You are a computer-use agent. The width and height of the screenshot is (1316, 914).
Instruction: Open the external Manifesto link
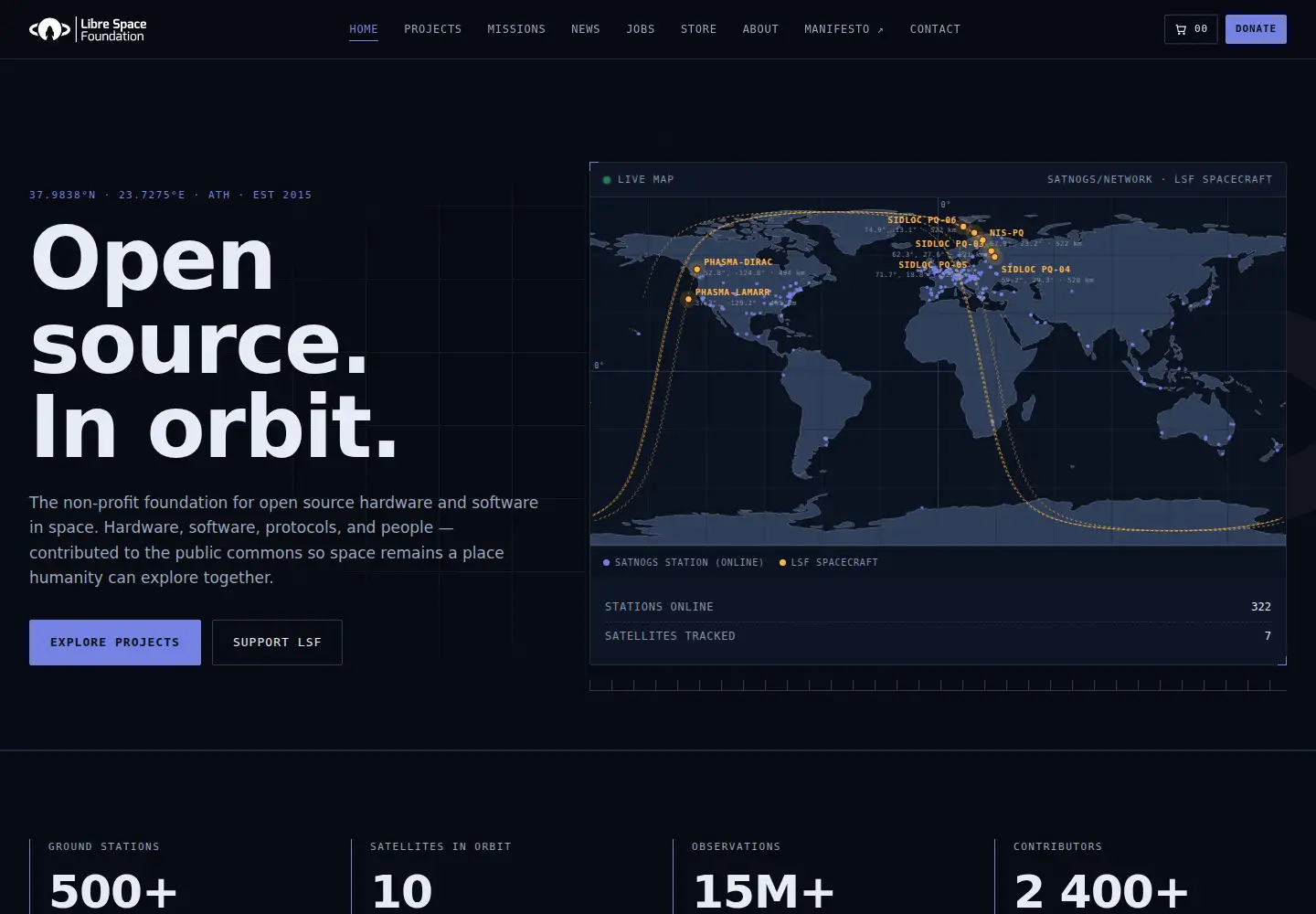pyautogui.click(x=844, y=29)
